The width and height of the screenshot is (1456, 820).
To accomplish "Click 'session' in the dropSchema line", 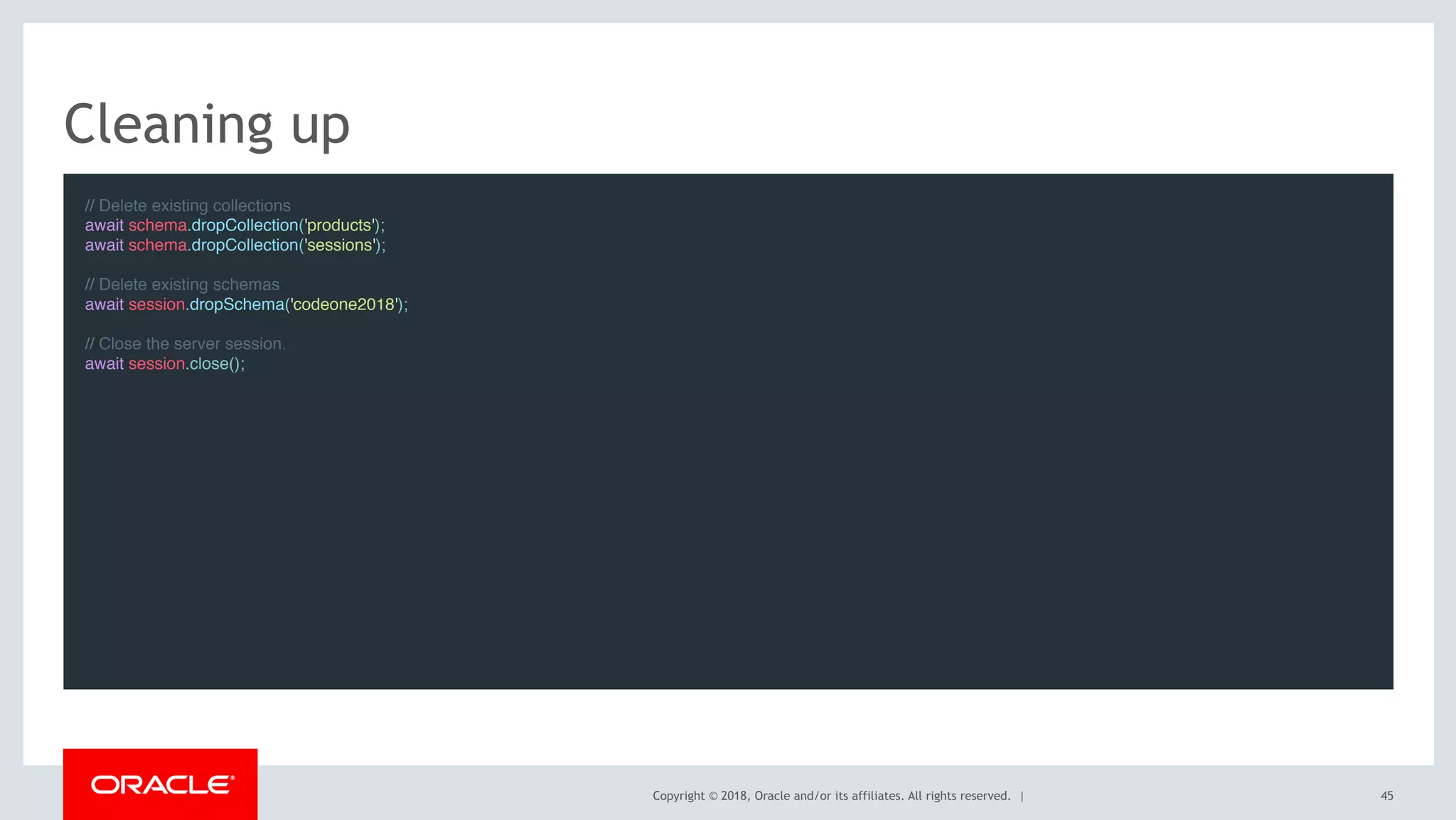I will 156,304.
